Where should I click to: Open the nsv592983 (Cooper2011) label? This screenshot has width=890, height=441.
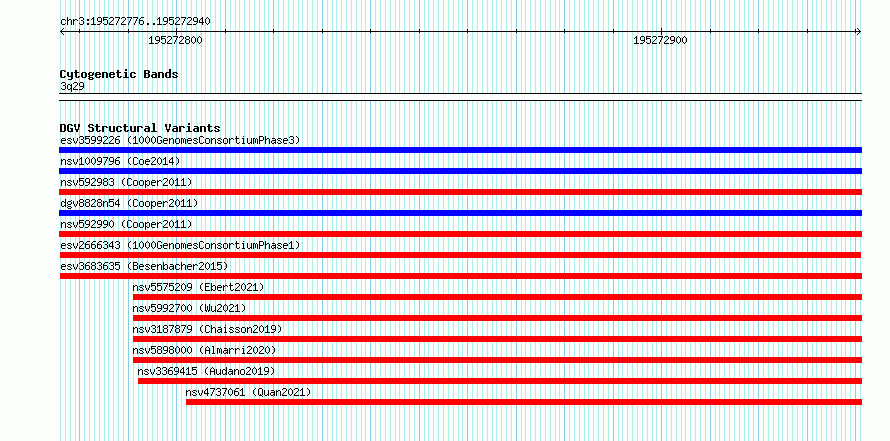pyautogui.click(x=126, y=182)
